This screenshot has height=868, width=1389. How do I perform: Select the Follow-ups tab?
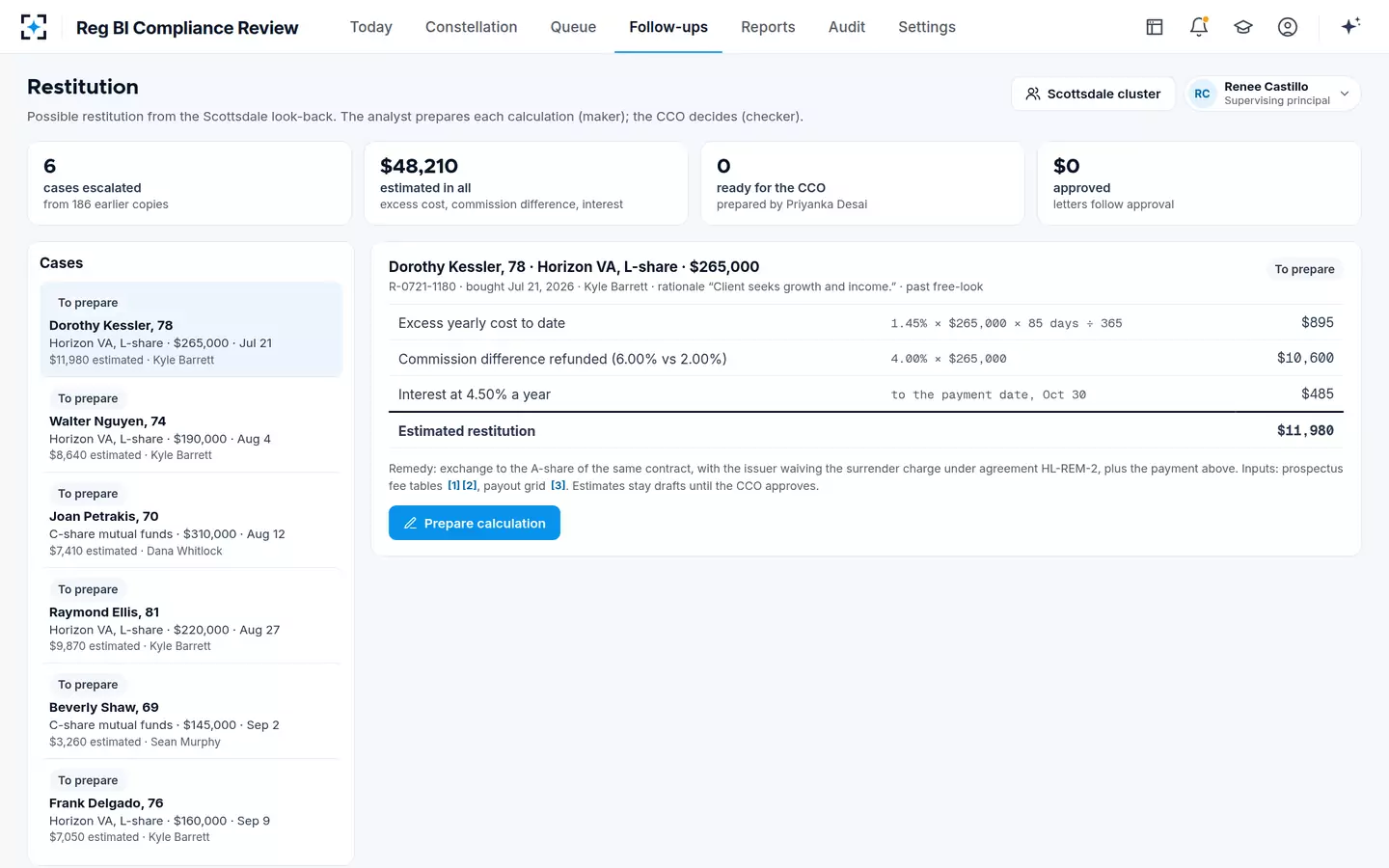[668, 27]
